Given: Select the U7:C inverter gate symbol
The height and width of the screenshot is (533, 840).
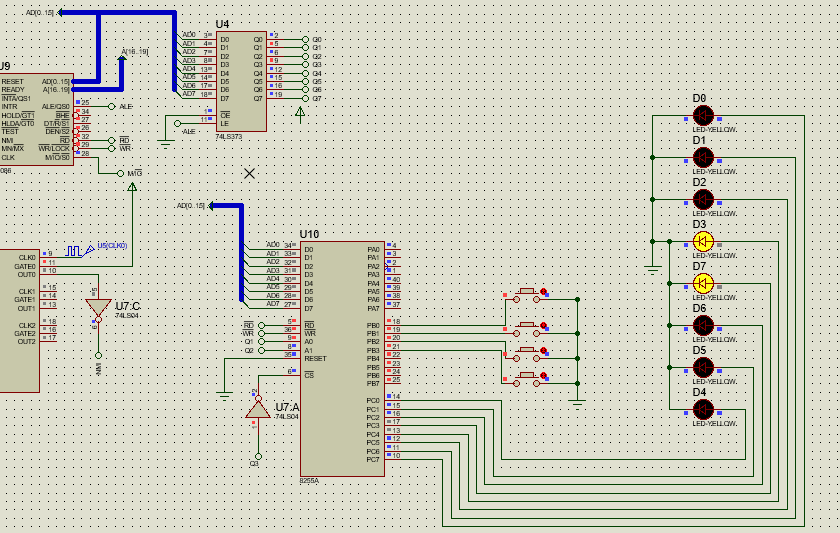Looking at the screenshot, I should click(98, 309).
